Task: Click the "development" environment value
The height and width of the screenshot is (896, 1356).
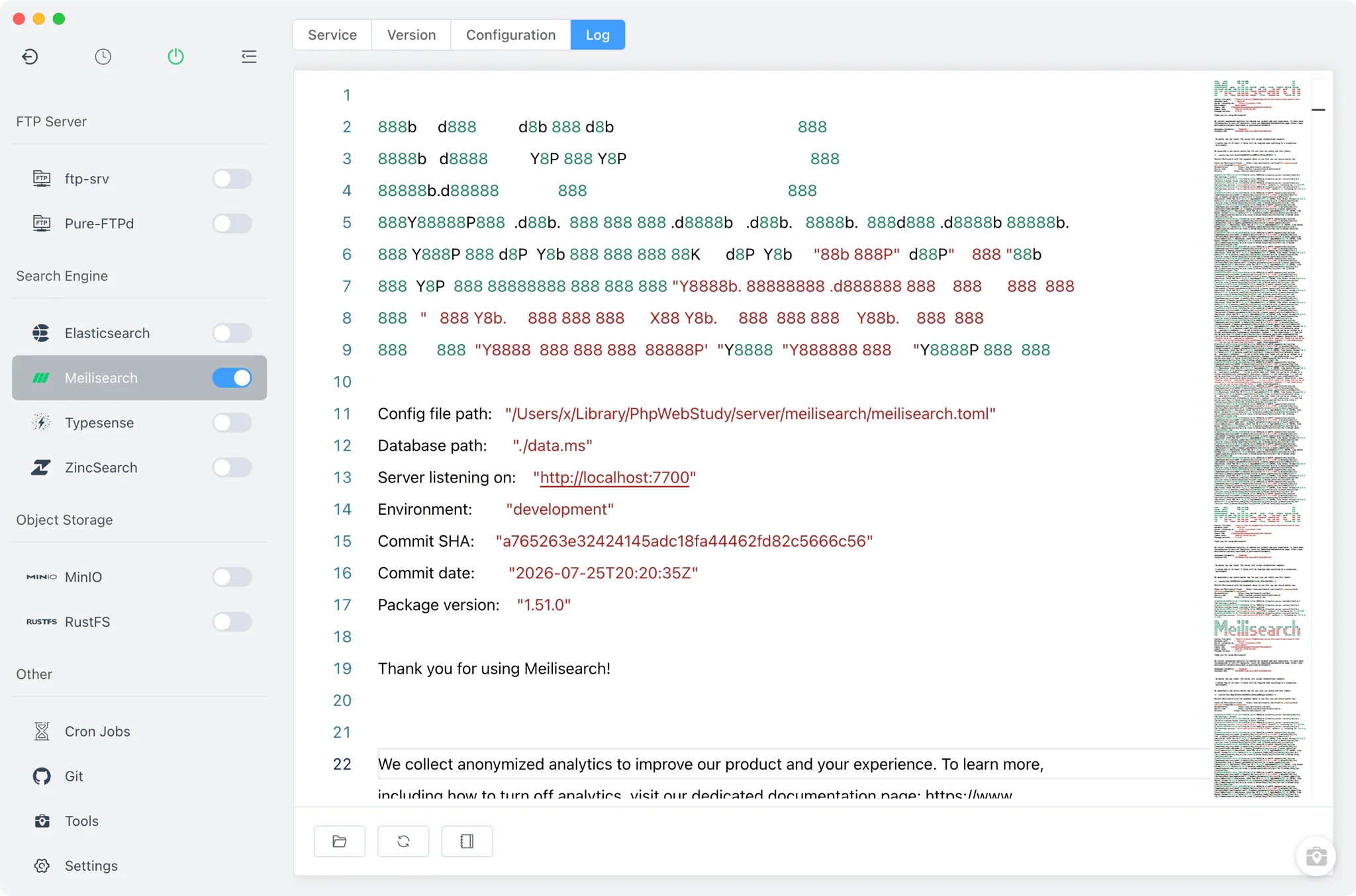Action: tap(559, 509)
